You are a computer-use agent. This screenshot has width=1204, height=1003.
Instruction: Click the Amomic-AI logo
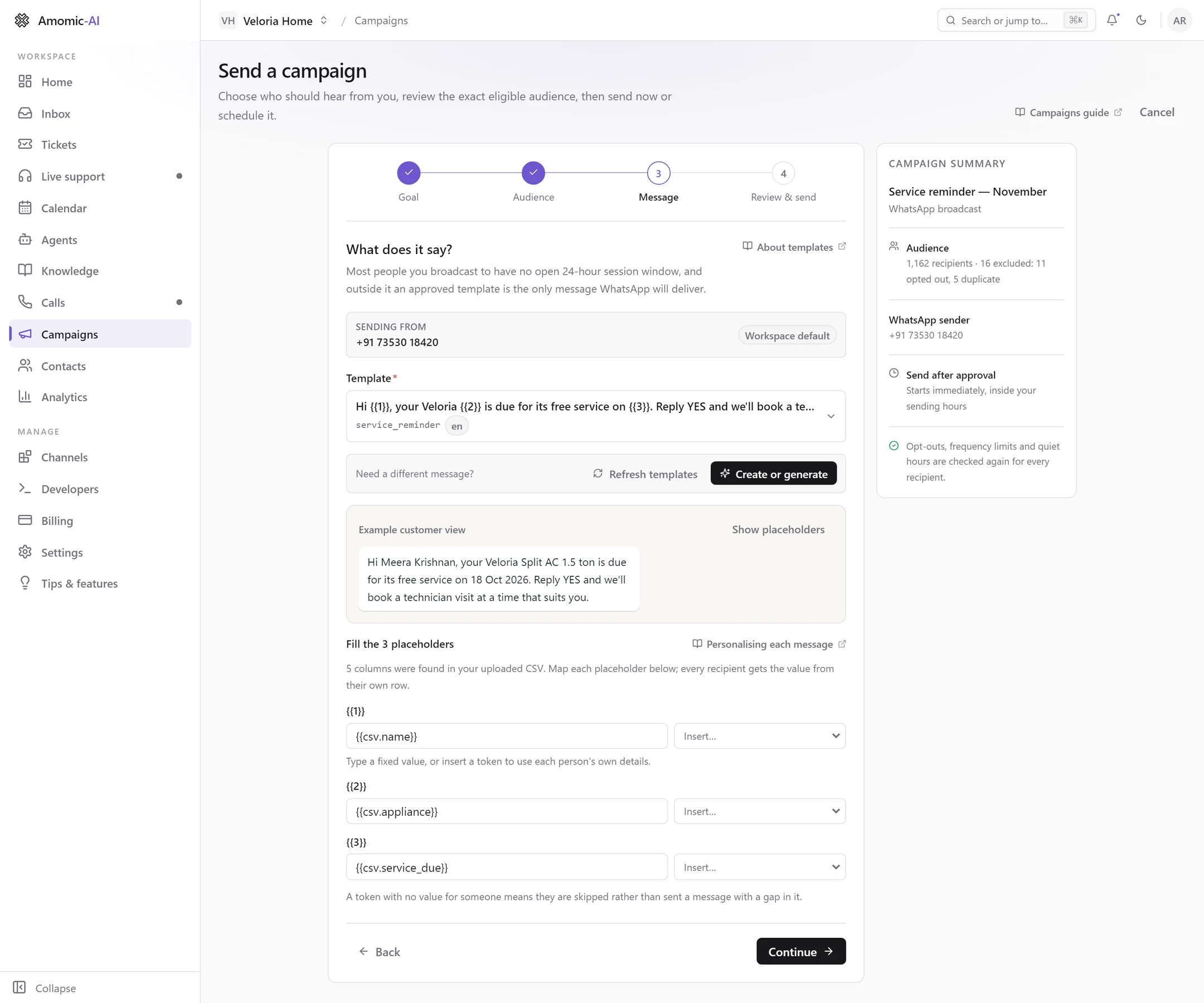coord(57,21)
